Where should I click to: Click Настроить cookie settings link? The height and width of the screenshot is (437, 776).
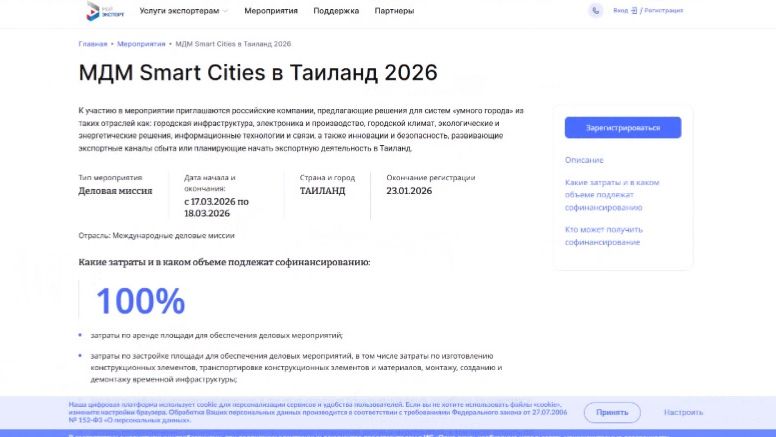point(683,412)
